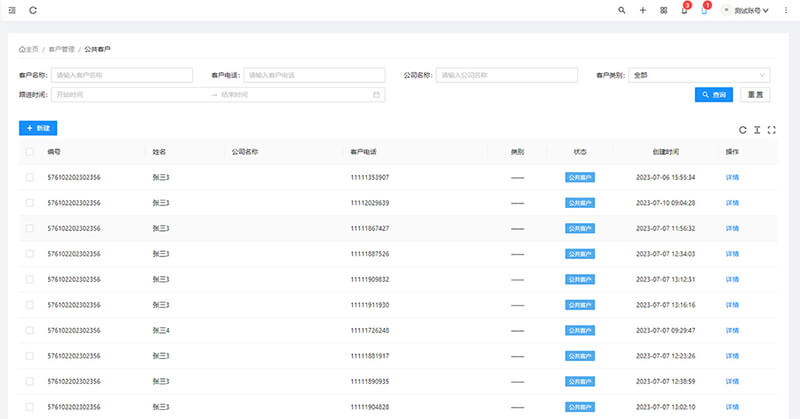This screenshot has height=419, width=800.
Task: Click the 创建时间 column header
Action: [665, 152]
